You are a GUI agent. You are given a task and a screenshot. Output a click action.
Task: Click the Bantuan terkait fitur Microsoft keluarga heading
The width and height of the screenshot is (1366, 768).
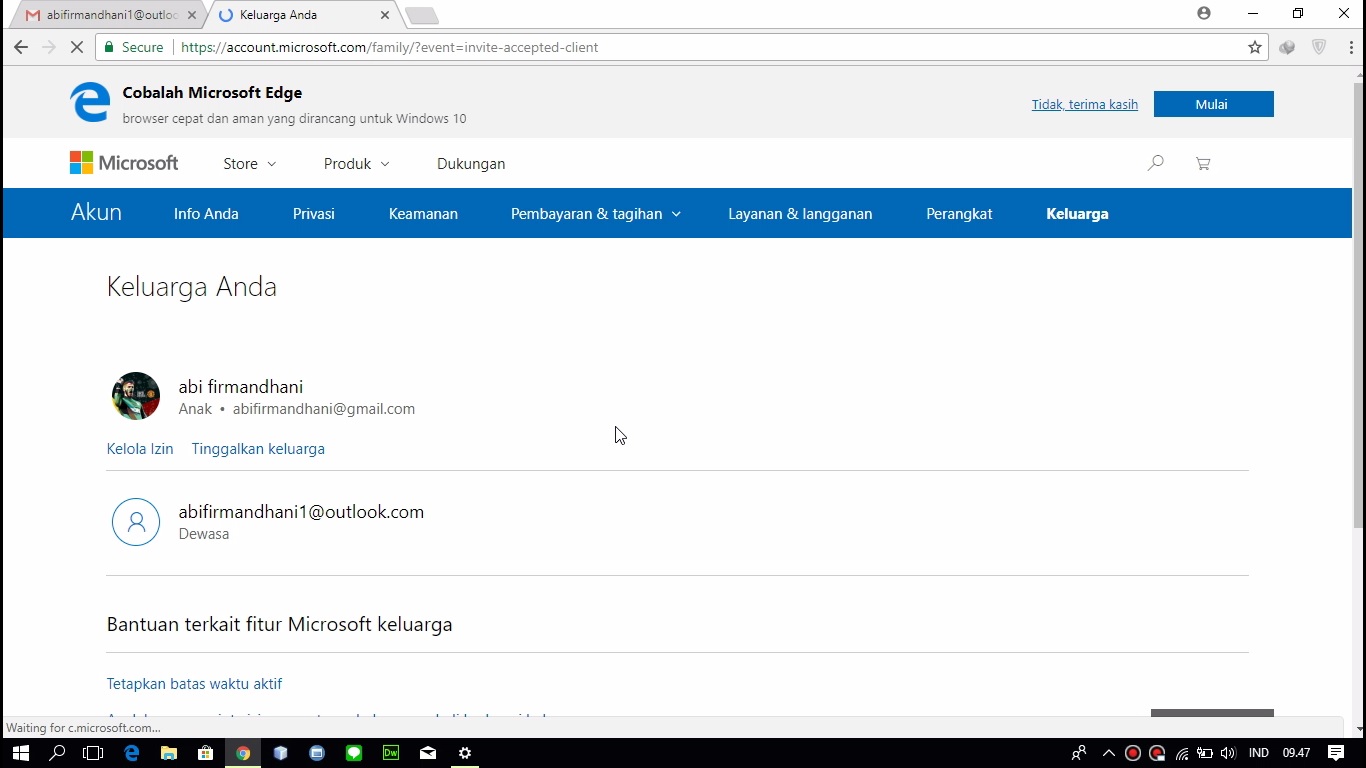(280, 625)
